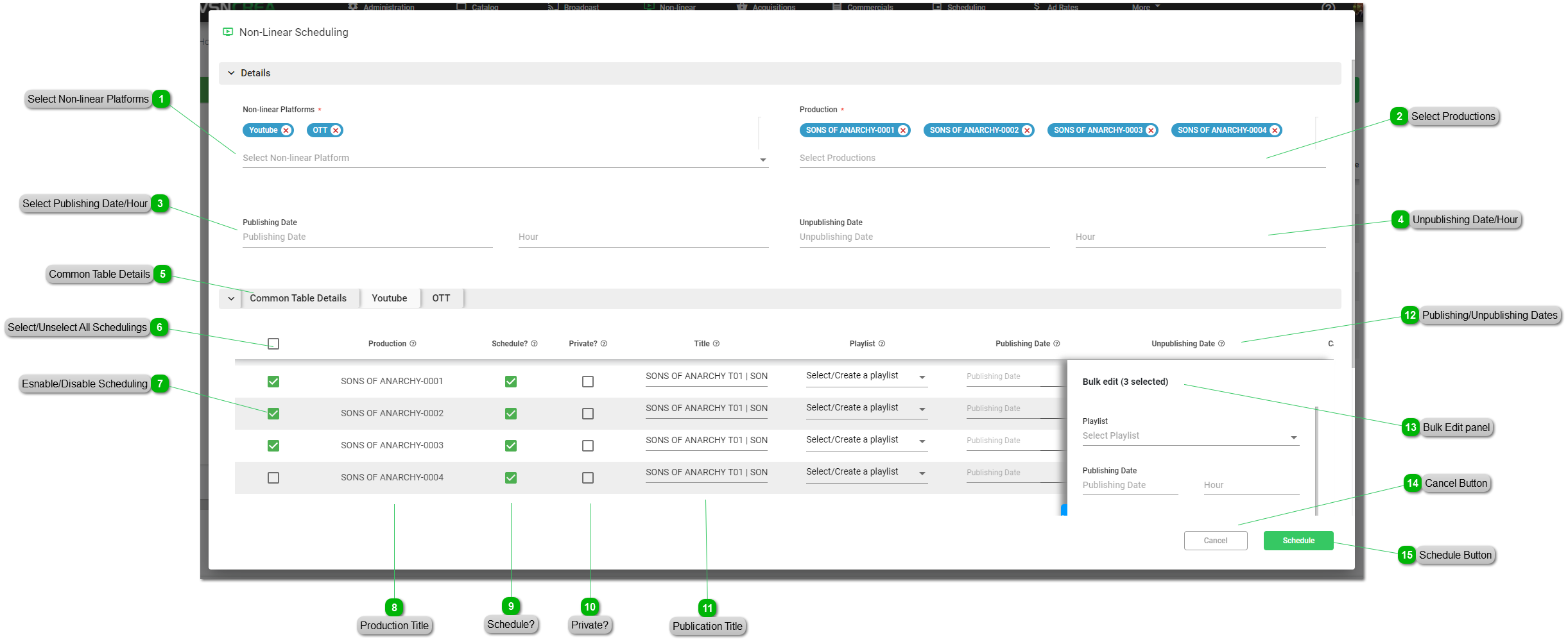
Task: Switch to the OTT tab
Action: (441, 298)
